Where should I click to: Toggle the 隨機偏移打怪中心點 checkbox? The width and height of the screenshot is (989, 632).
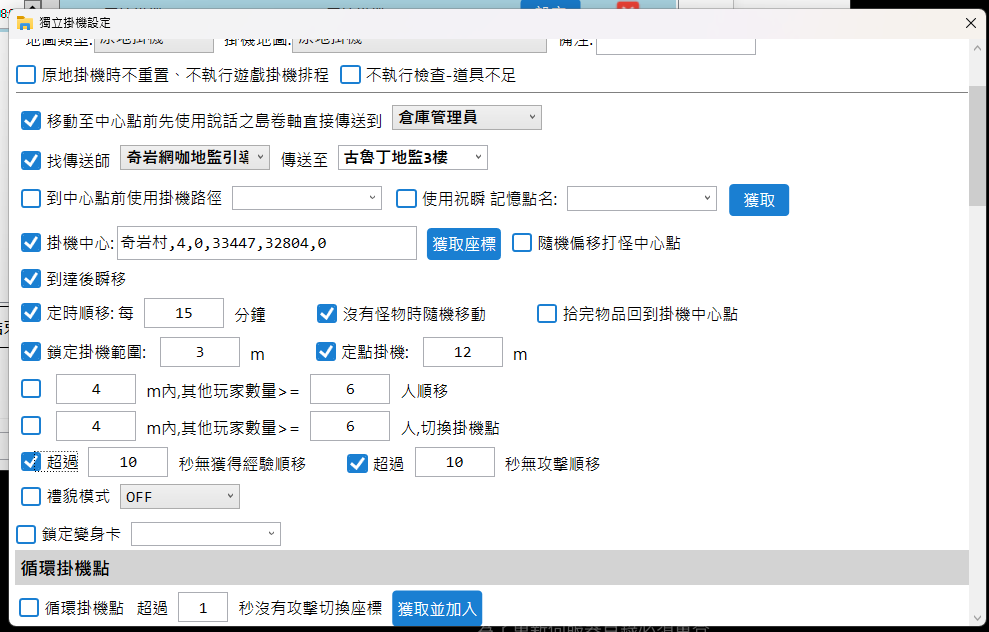[521, 242]
